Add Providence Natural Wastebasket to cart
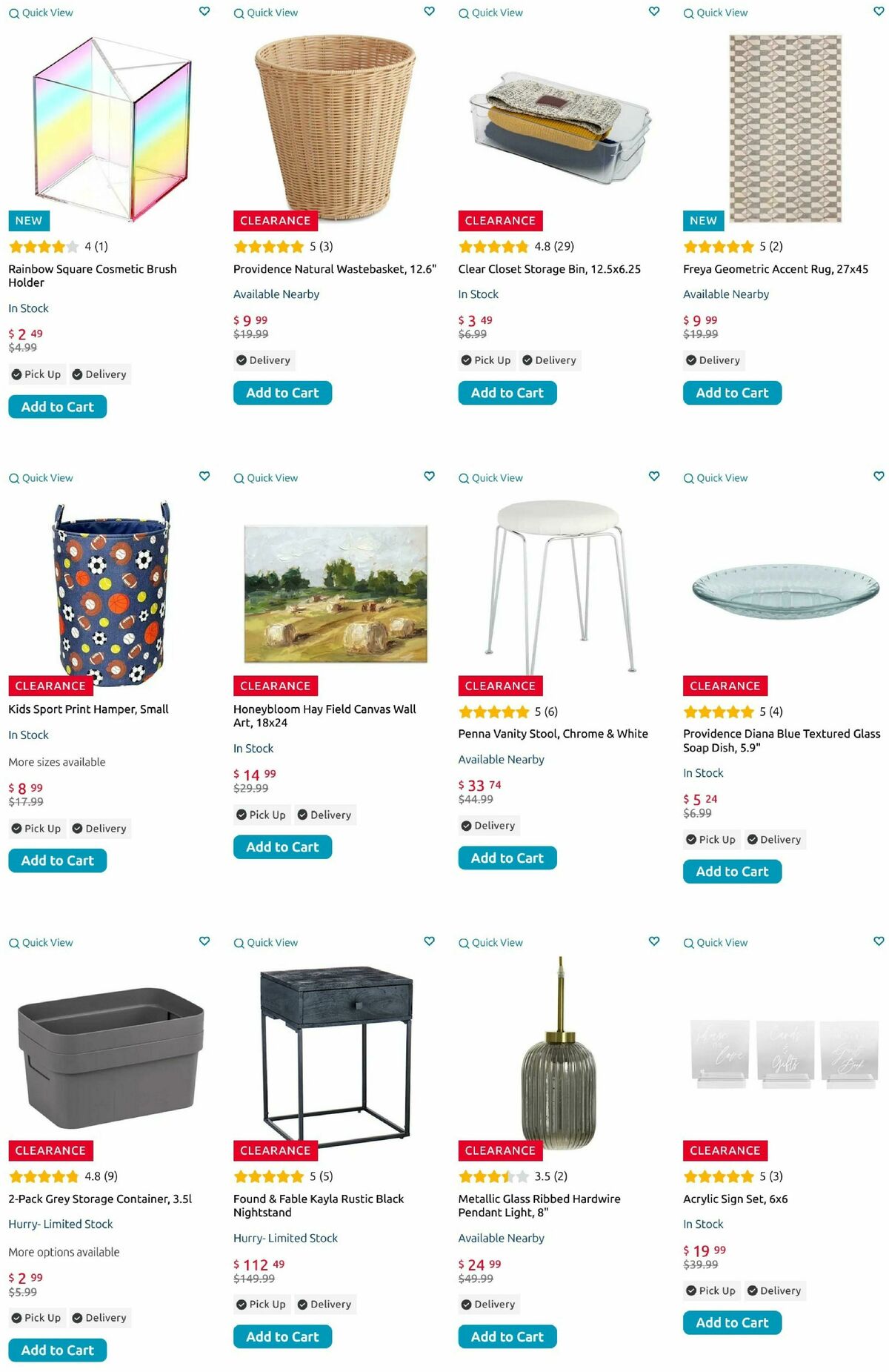This screenshot has width=889, height=1372. 282,393
